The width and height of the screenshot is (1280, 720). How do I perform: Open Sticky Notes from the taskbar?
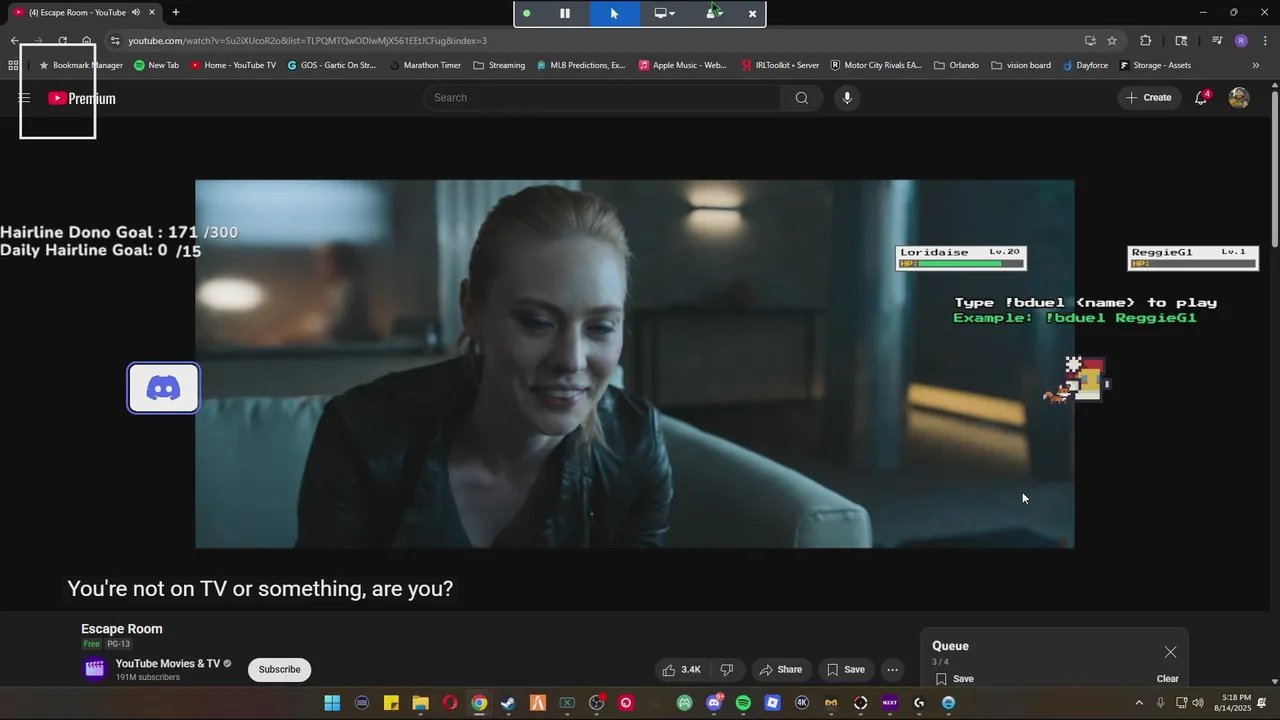[391, 703]
